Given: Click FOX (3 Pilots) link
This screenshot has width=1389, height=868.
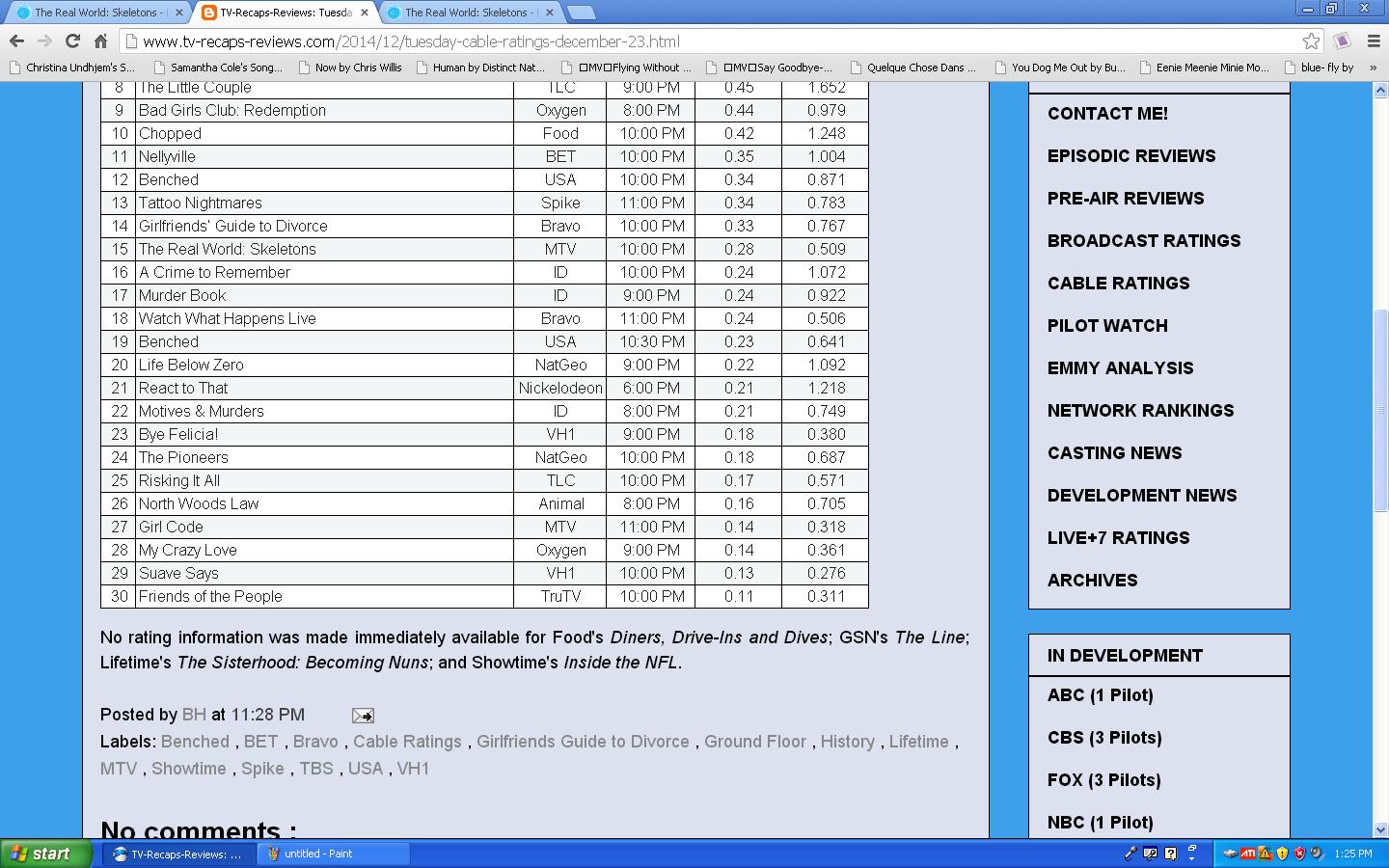Looking at the screenshot, I should [x=1103, y=780].
